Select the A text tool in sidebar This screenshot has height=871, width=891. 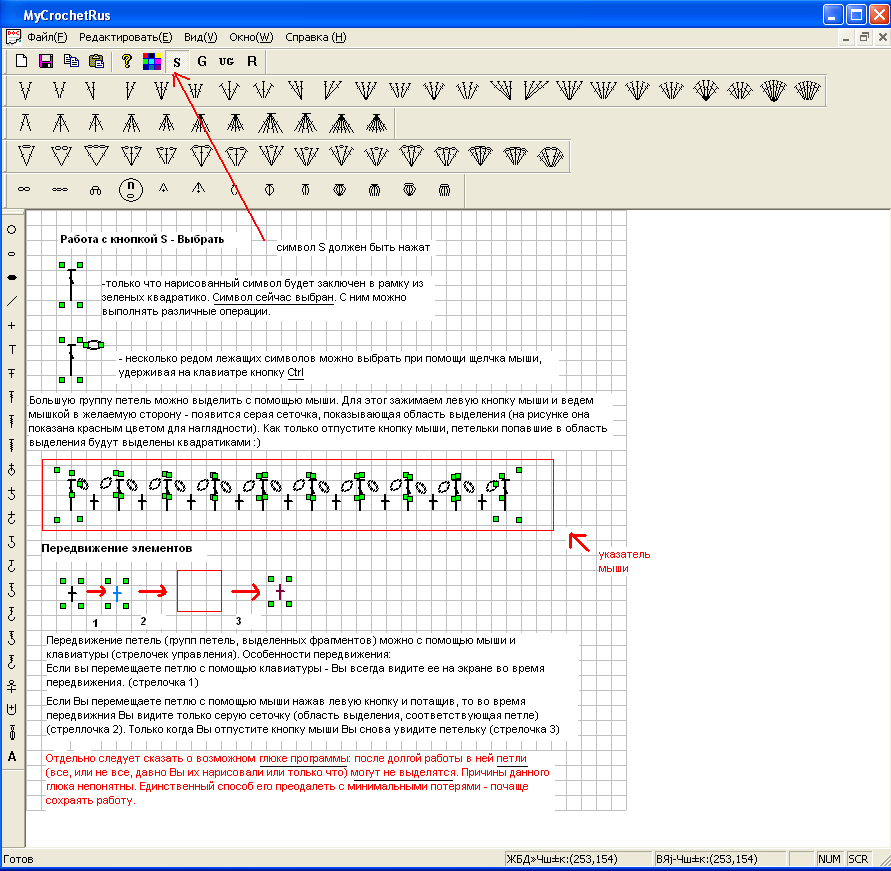click(11, 756)
